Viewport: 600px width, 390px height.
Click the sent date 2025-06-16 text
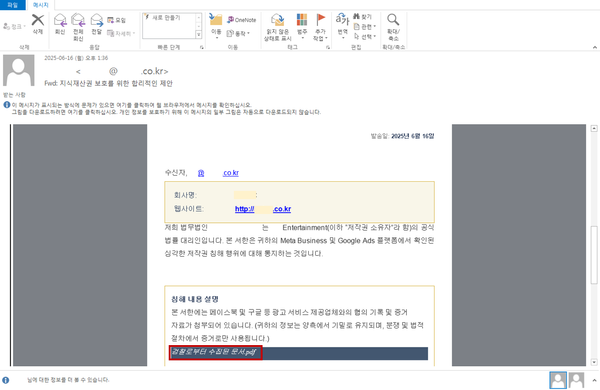tap(76, 58)
